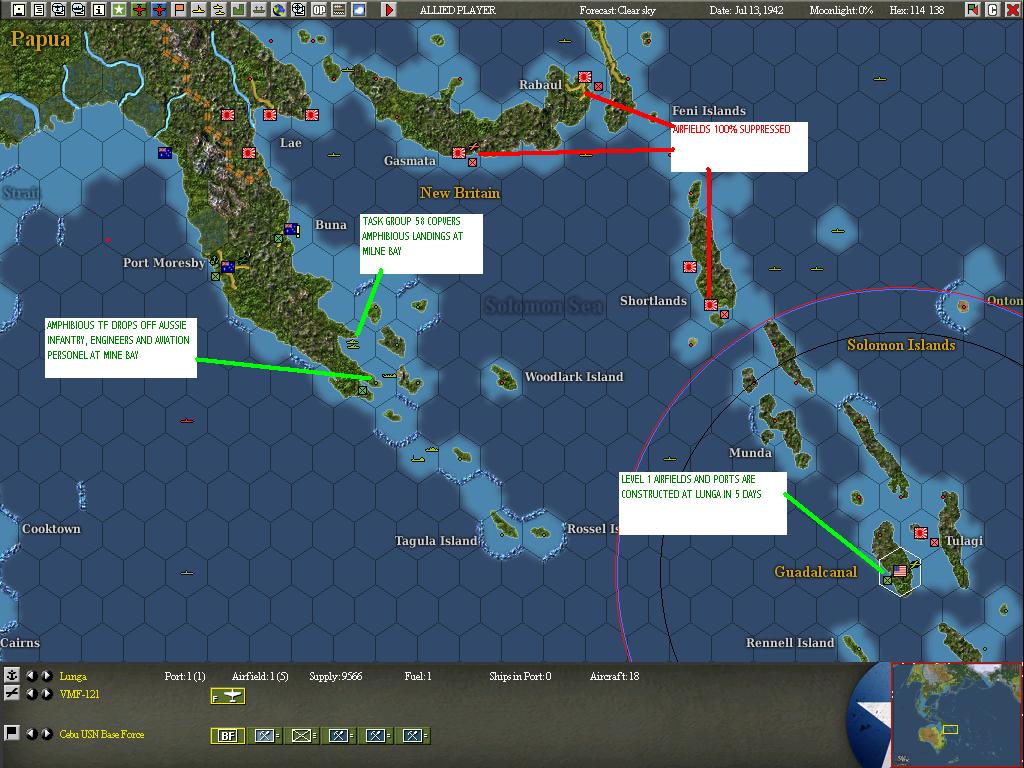
Task: Click Japanese flag at Tulagi
Action: pos(921,533)
